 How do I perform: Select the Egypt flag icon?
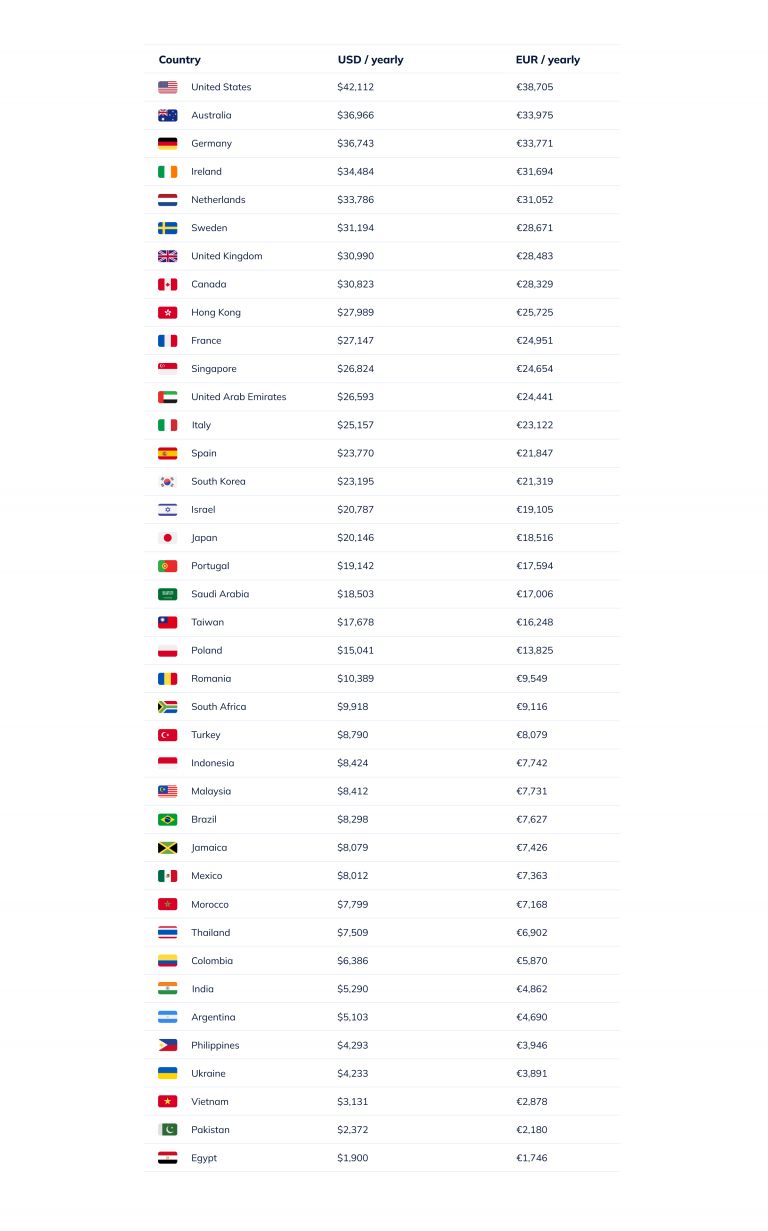click(x=167, y=1158)
